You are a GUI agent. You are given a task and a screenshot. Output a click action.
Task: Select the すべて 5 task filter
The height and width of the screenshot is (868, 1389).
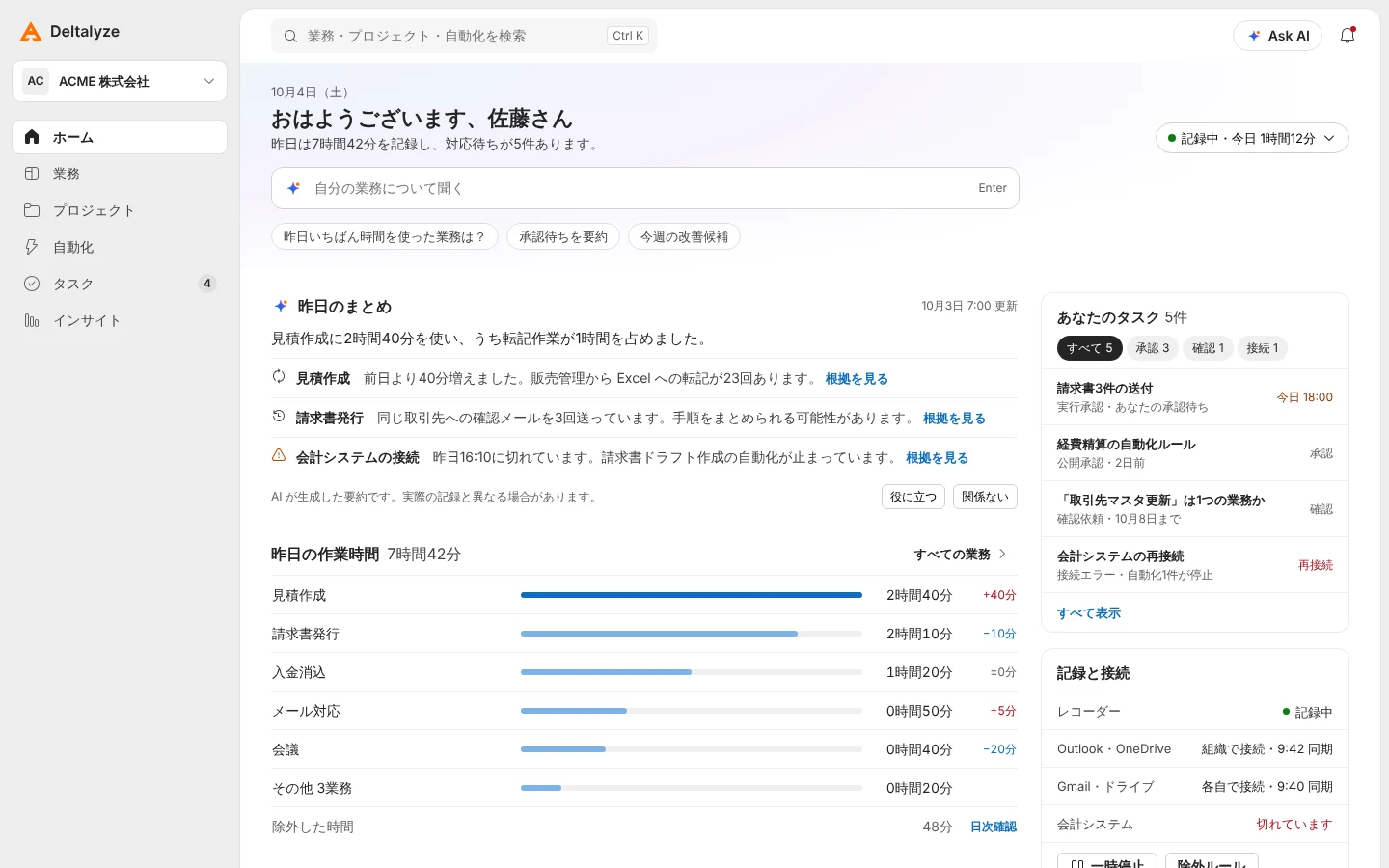[x=1089, y=348]
